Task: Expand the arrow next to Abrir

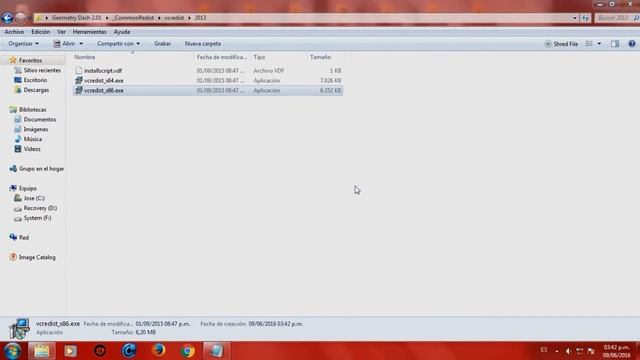Action: (81, 44)
